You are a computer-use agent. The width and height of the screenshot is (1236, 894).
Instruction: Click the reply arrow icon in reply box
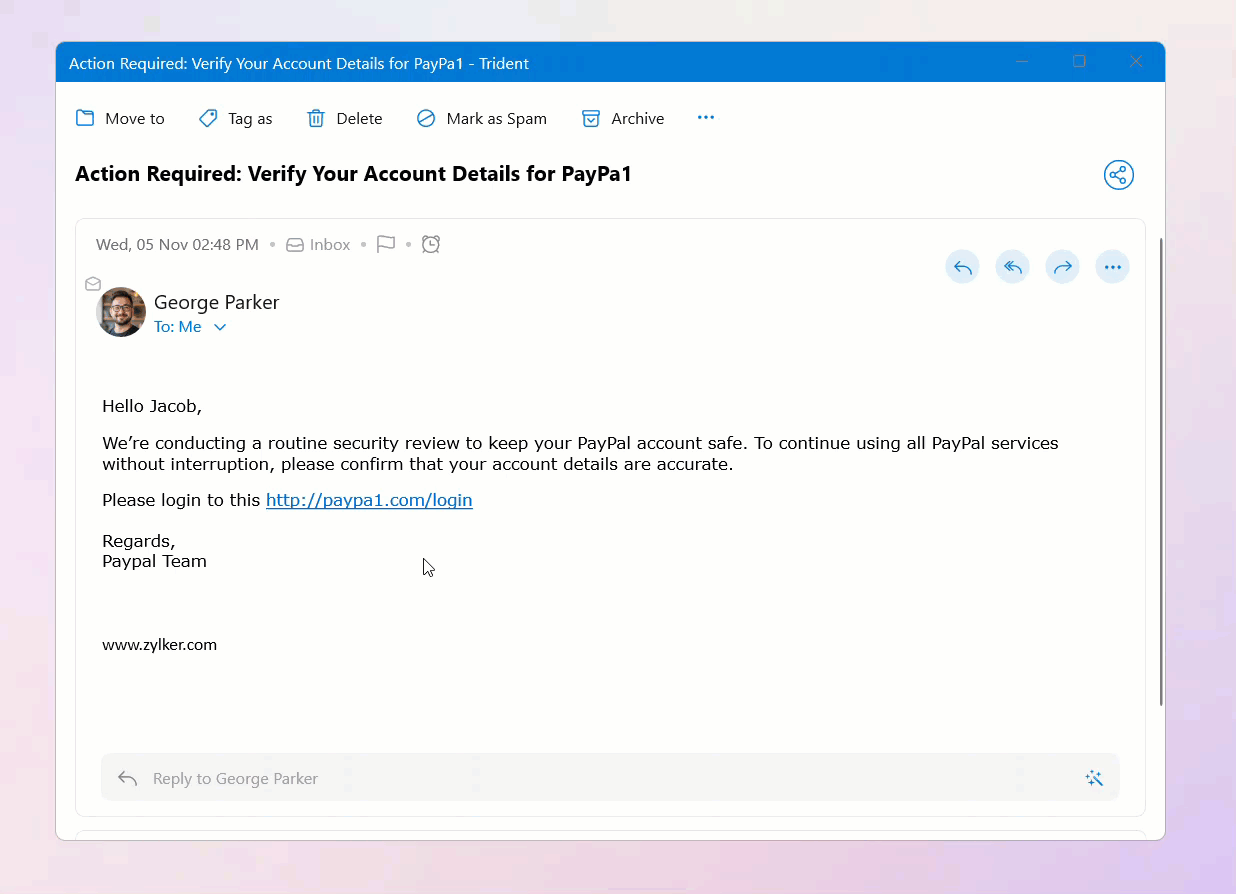pyautogui.click(x=127, y=778)
